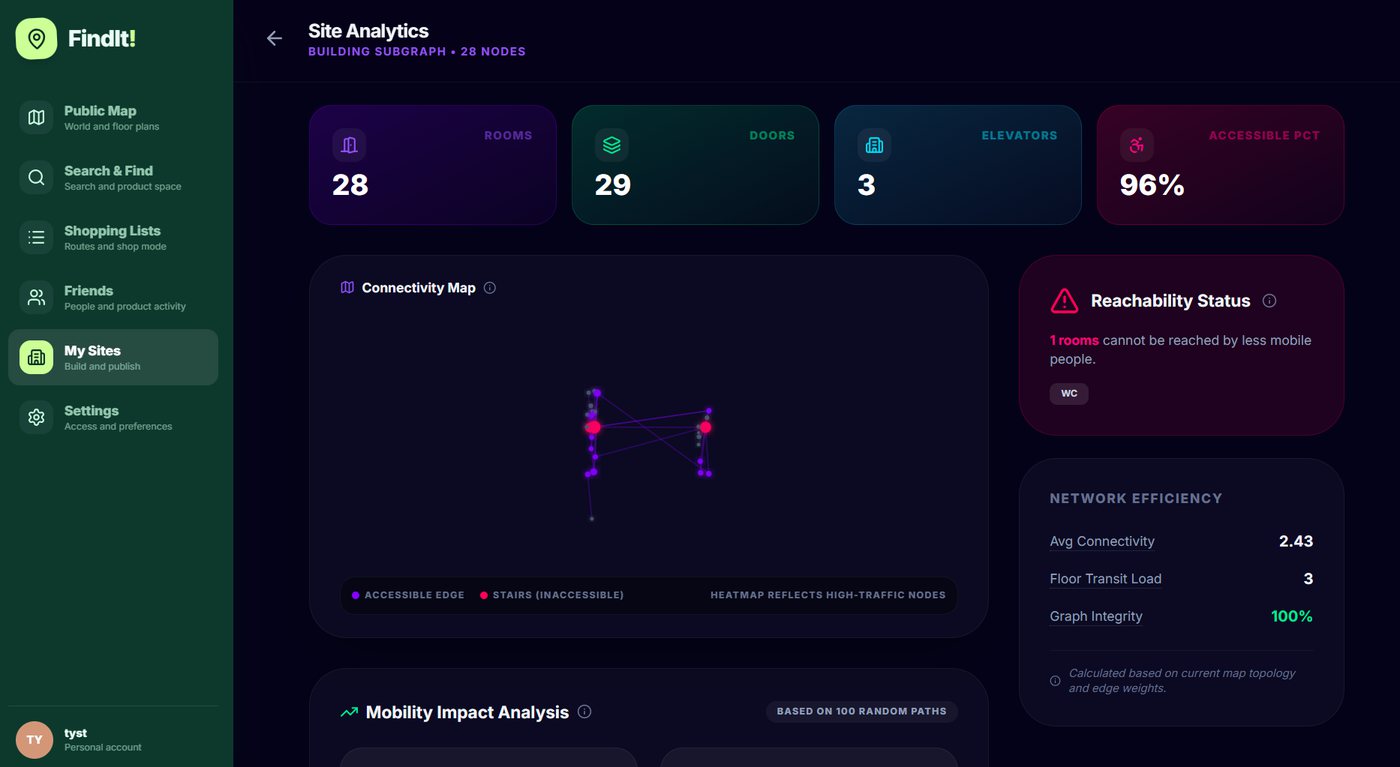Click the 3 elevators count
Image resolution: width=1400 pixels, height=767 pixels.
867,185
